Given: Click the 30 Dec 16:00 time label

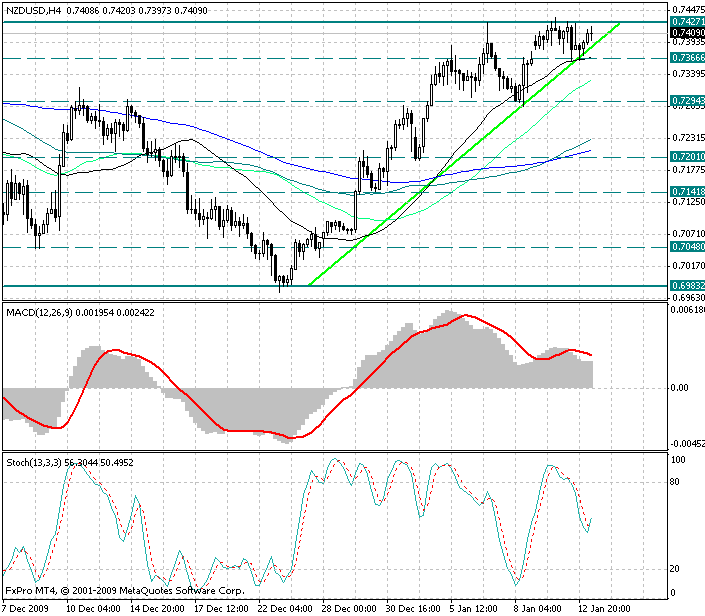Looking at the screenshot, I should tap(413, 609).
